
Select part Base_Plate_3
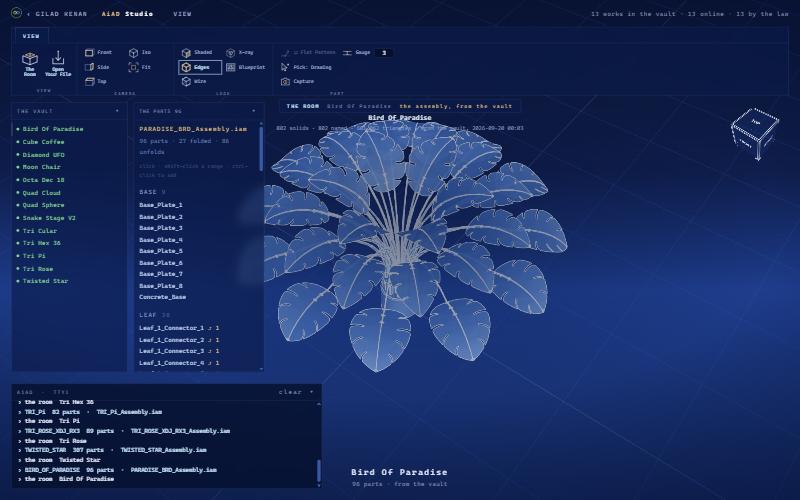161,228
